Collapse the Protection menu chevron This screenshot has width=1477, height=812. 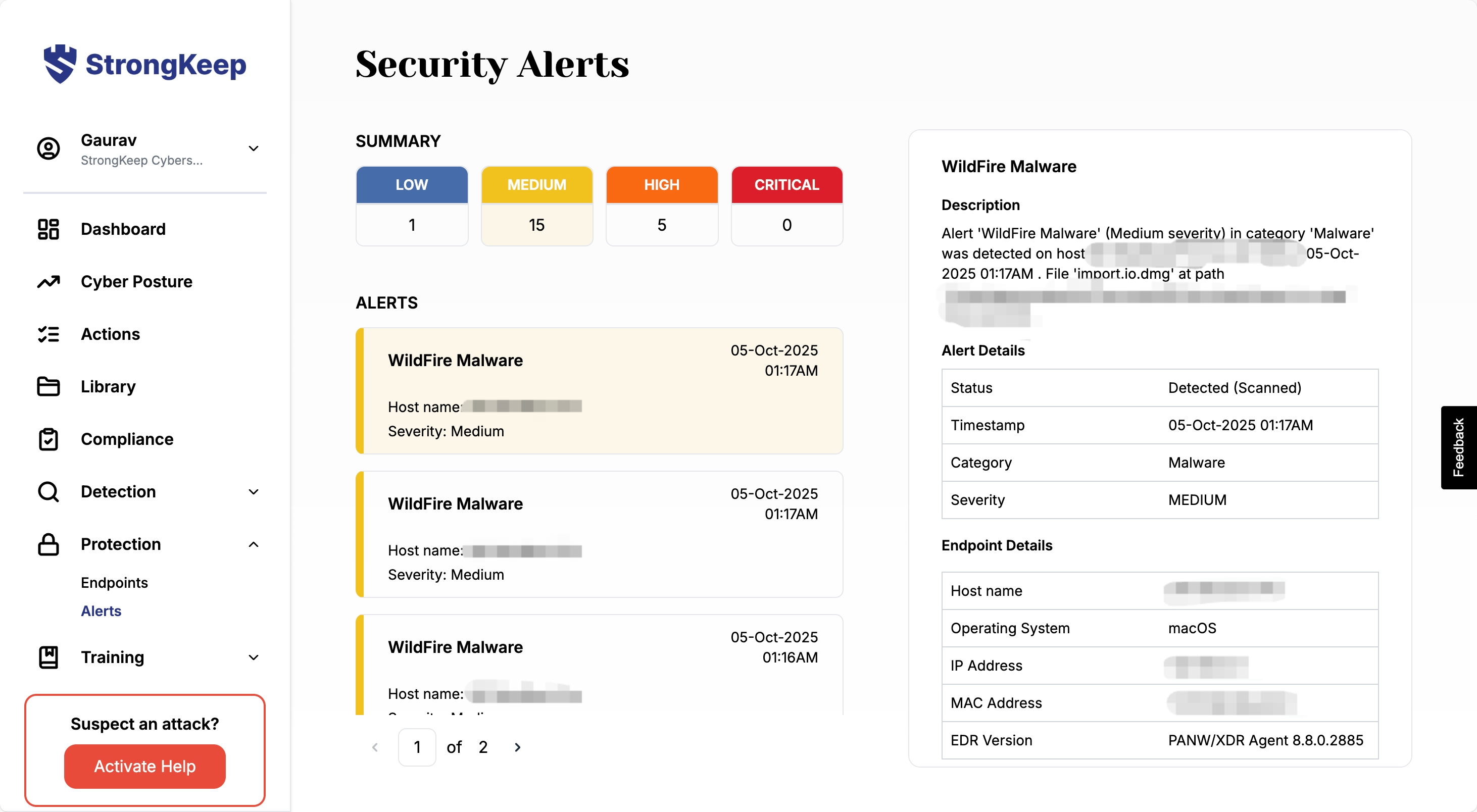(254, 544)
